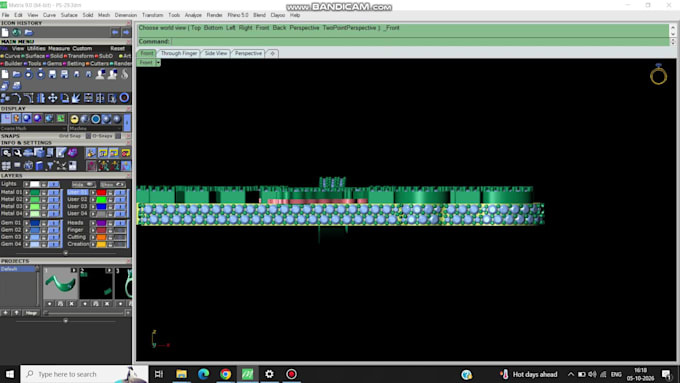
Task: Open the Machine dropdown in Display
Action: (95, 129)
